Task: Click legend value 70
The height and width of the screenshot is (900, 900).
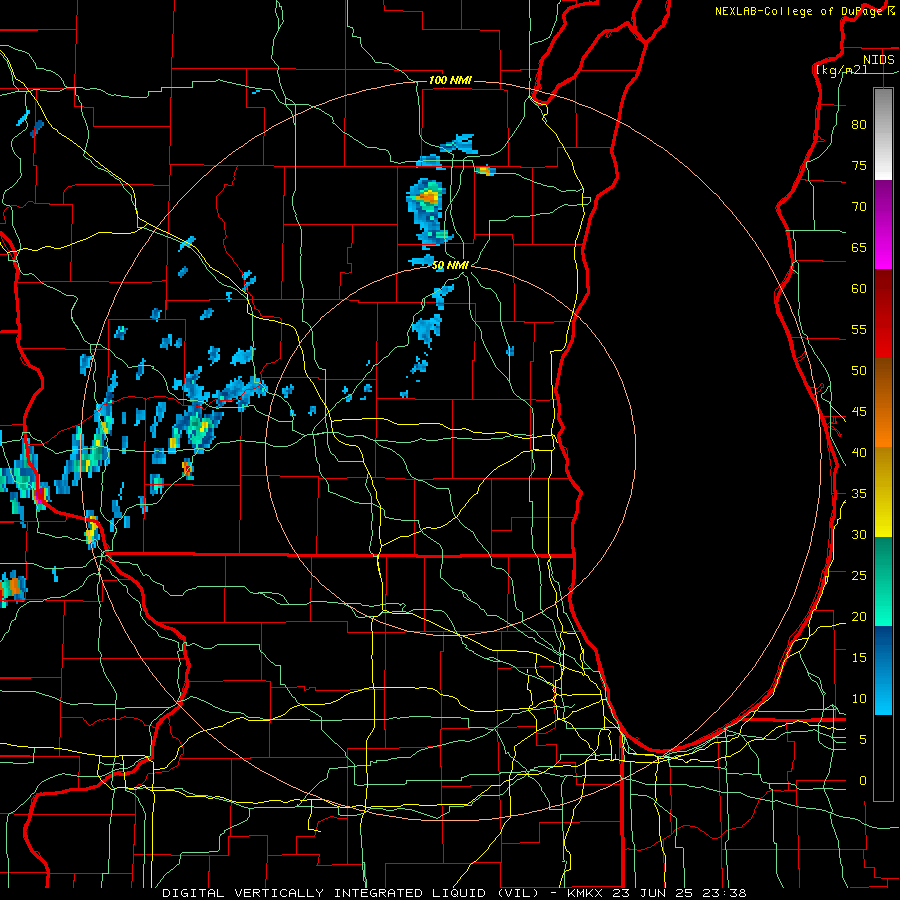Action: pyautogui.click(x=859, y=207)
